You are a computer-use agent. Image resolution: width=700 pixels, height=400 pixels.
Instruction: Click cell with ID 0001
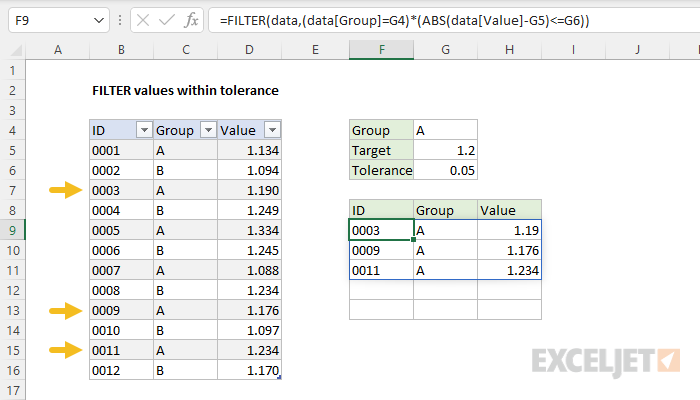pos(121,150)
